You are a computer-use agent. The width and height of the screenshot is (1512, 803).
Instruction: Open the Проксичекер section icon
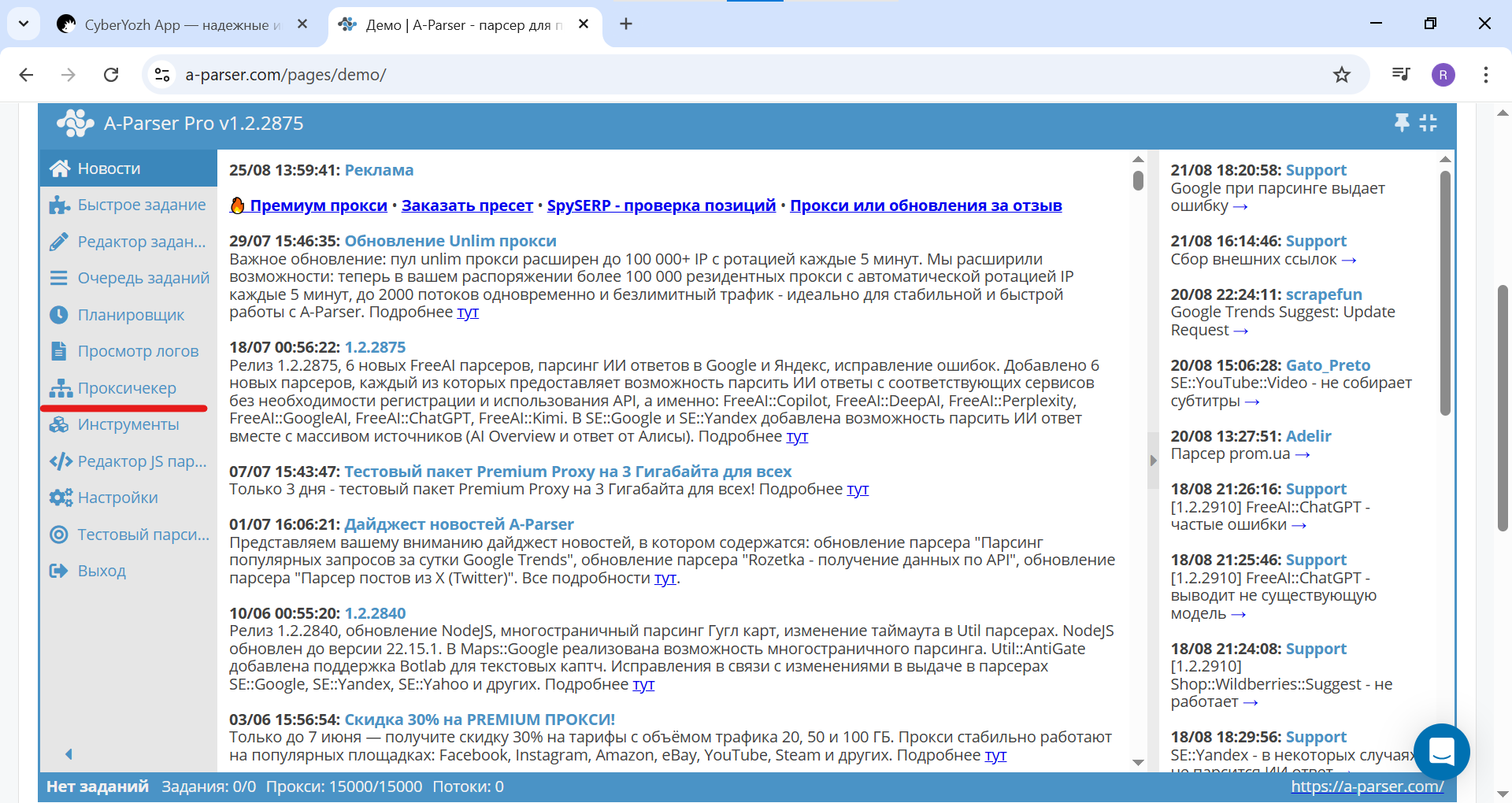[60, 388]
